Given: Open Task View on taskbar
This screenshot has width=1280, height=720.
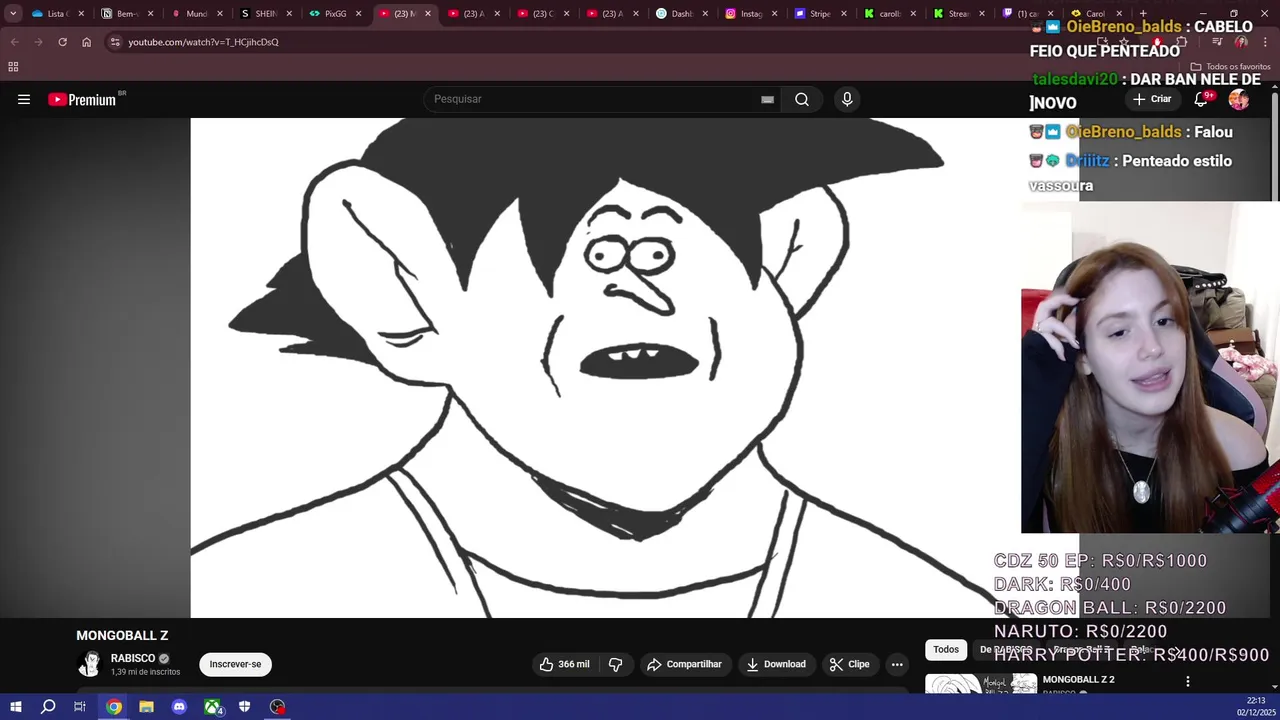Looking at the screenshot, I should click(x=80, y=707).
